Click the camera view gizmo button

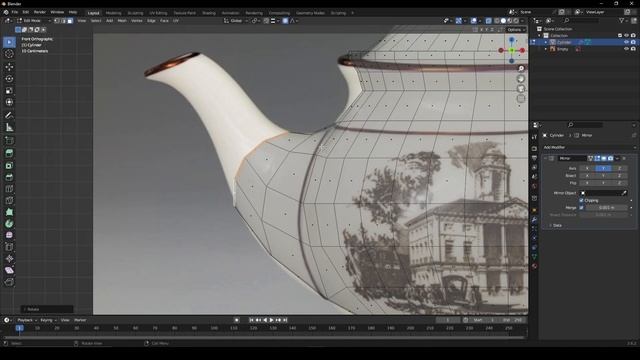(521, 89)
